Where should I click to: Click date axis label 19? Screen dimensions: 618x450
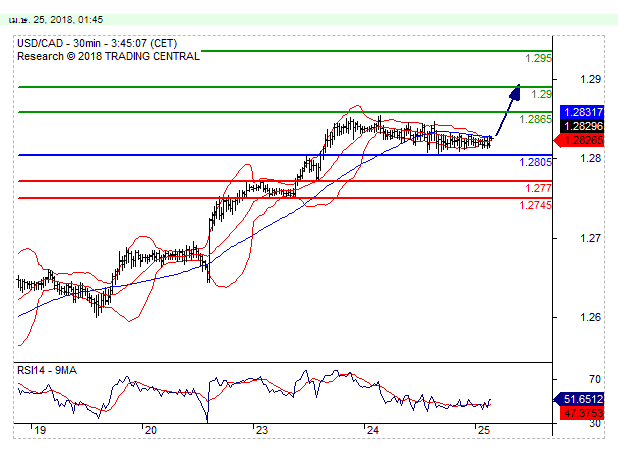point(40,430)
